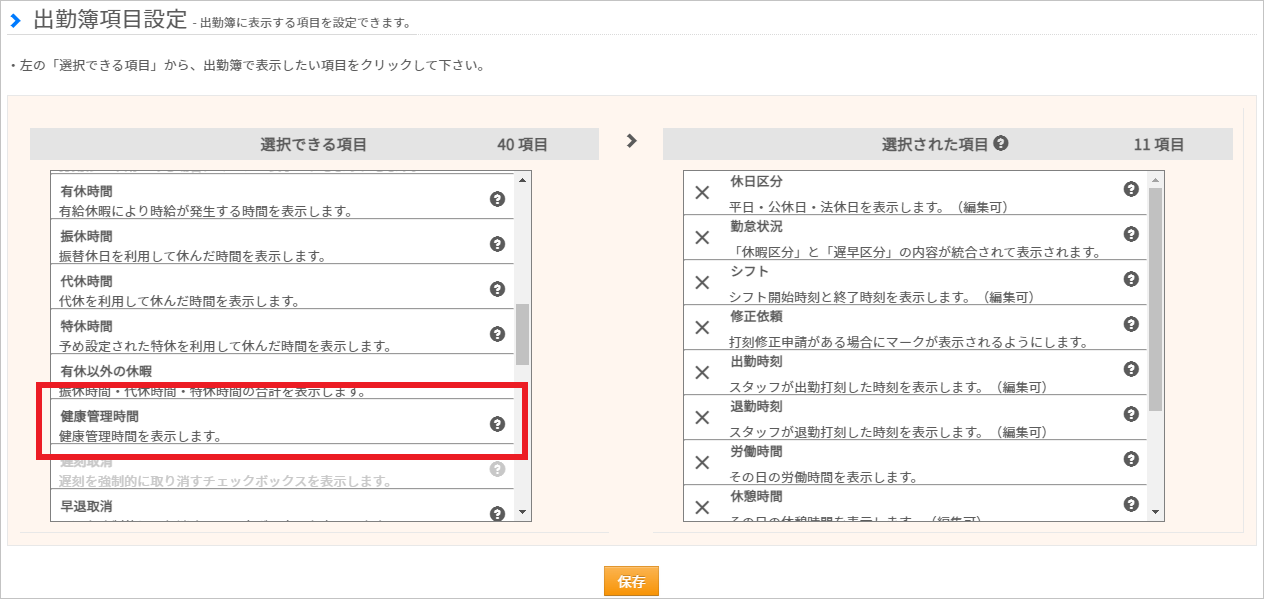Screen dimensions: 1264x599
Task: Click help icon next to 休日区分
Action: click(x=1131, y=189)
